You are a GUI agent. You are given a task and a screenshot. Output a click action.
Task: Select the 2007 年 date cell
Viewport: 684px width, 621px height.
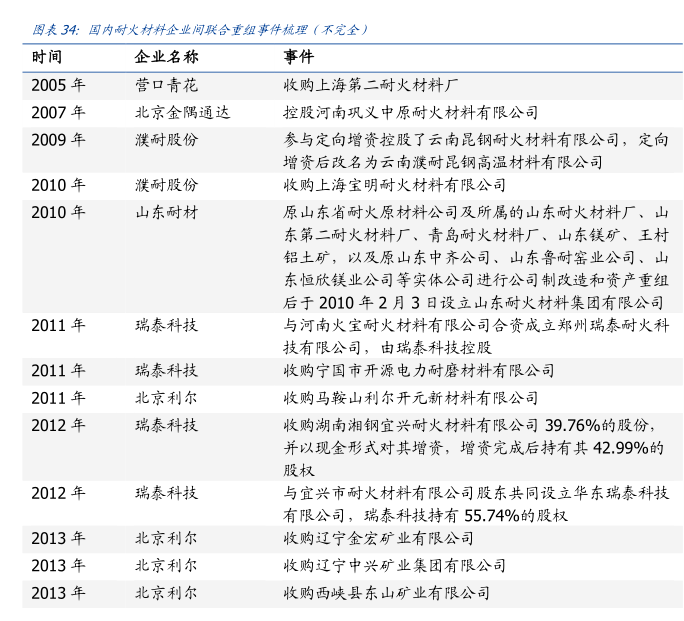(57, 112)
